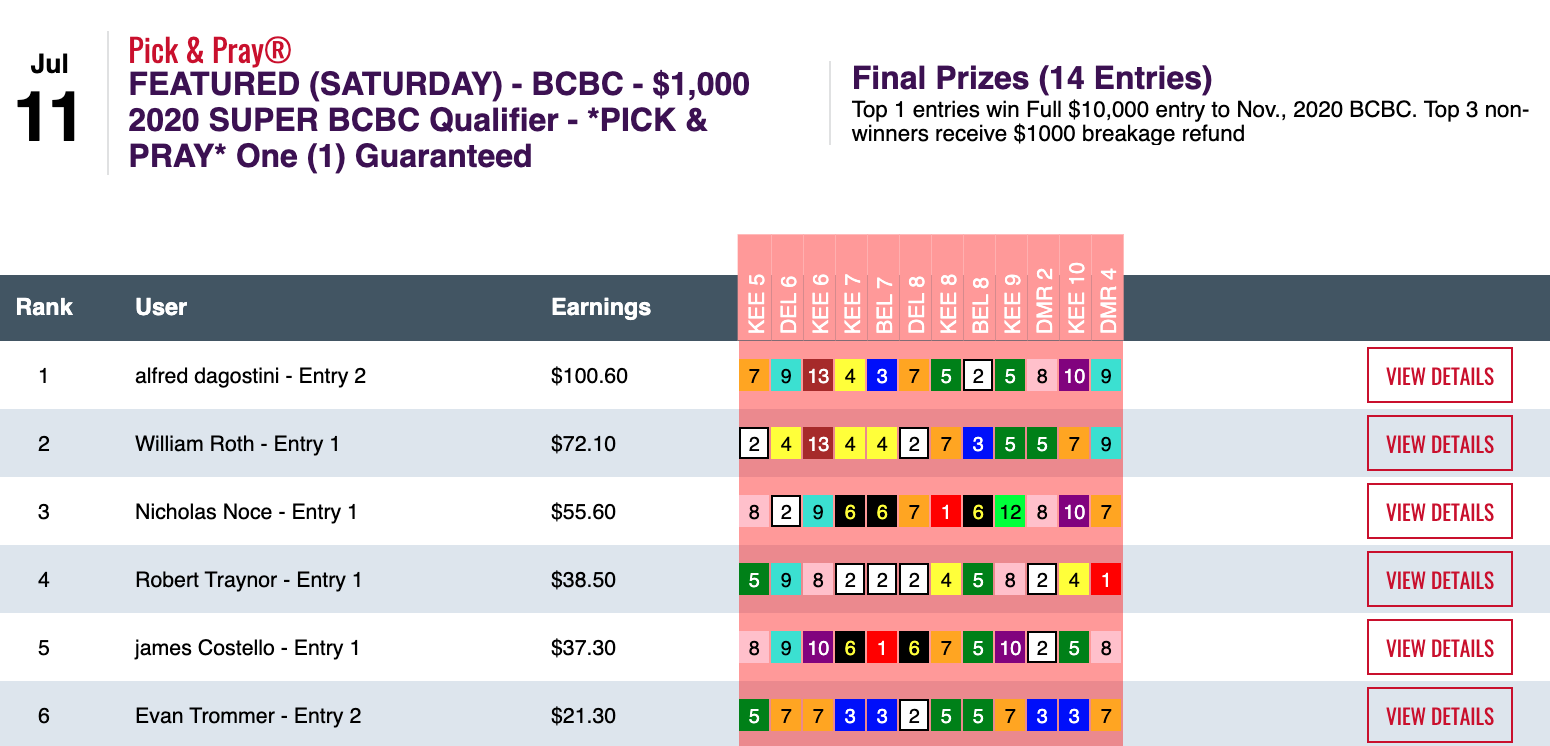Sort by the Rank column header
Viewport: 1550px width, 746px height.
point(44,307)
